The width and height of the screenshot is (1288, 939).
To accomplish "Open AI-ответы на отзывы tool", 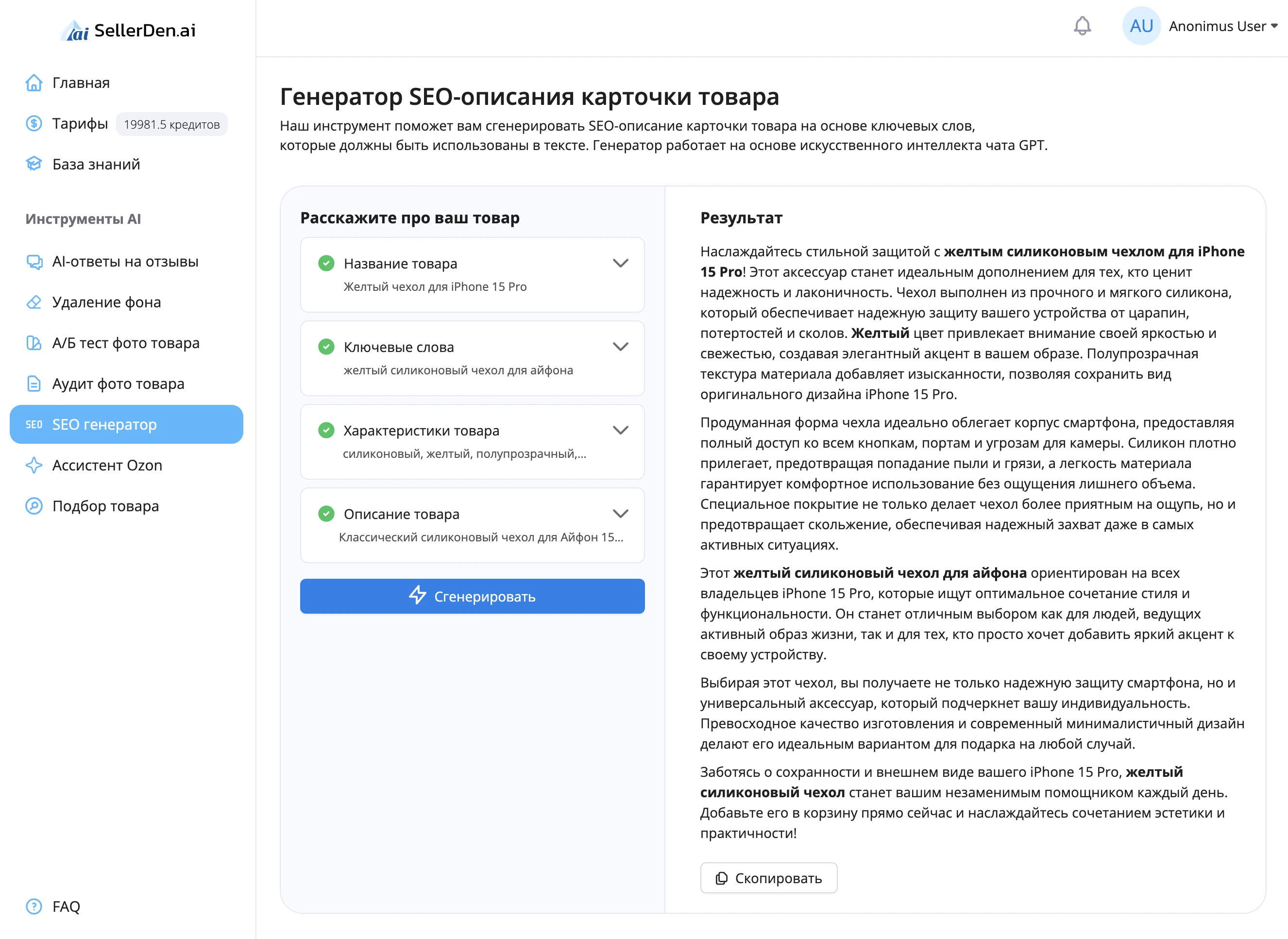I will (x=125, y=262).
